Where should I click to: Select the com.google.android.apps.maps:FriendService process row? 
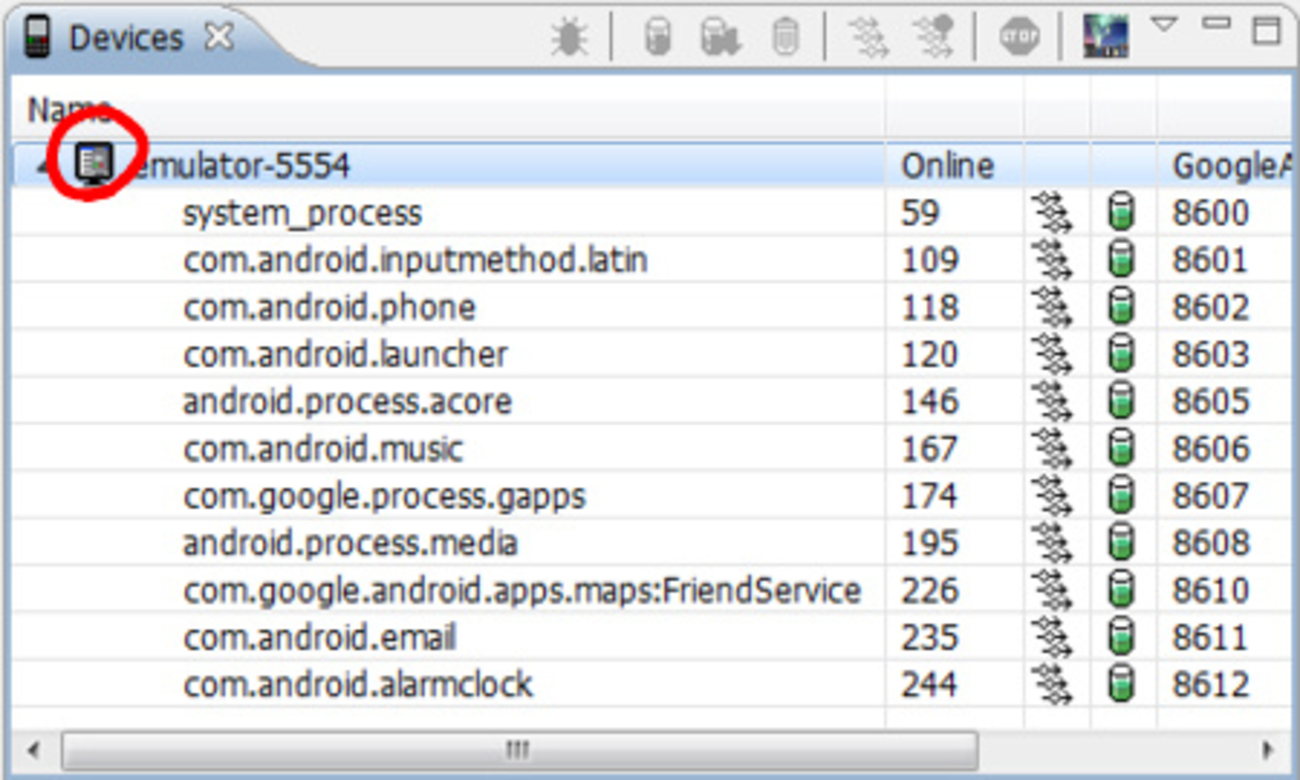coord(521,591)
